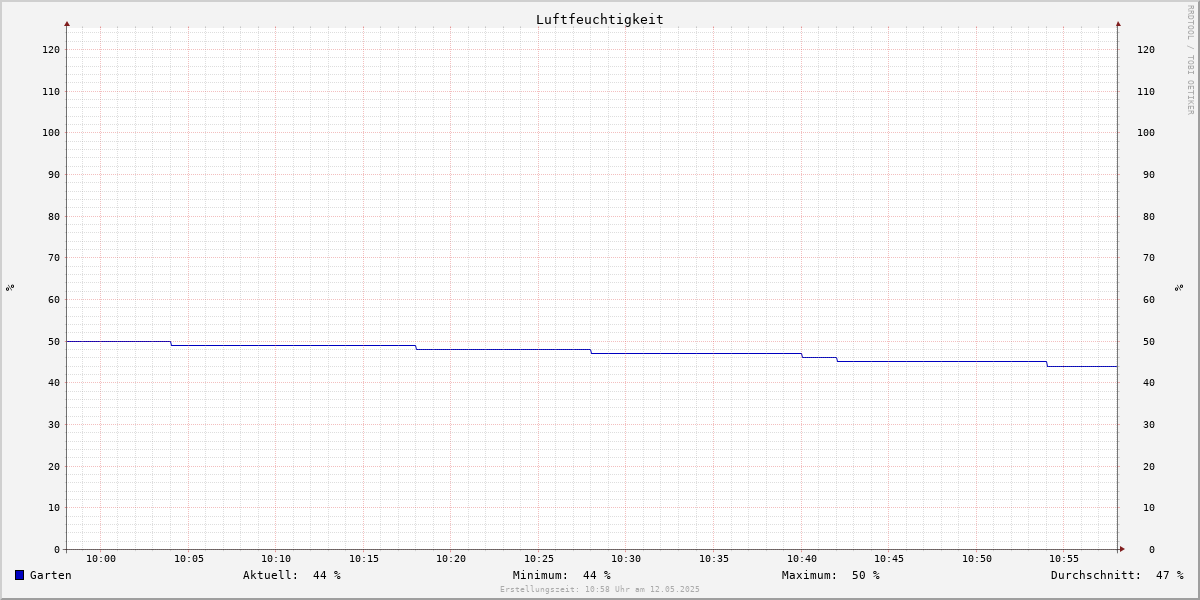Viewport: 1200px width, 600px height.
Task: Click the Erstellungszeit timestamp footer text
Action: pyautogui.click(x=600, y=590)
